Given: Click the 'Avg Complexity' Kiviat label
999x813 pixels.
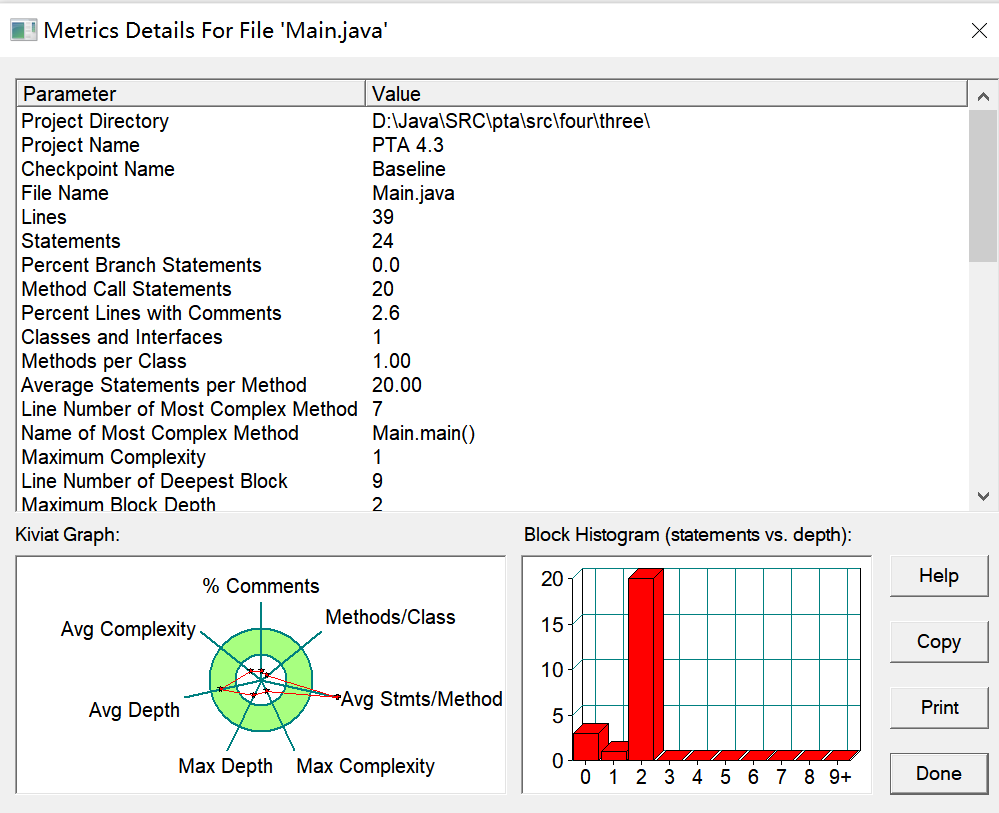Looking at the screenshot, I should pyautogui.click(x=128, y=629).
